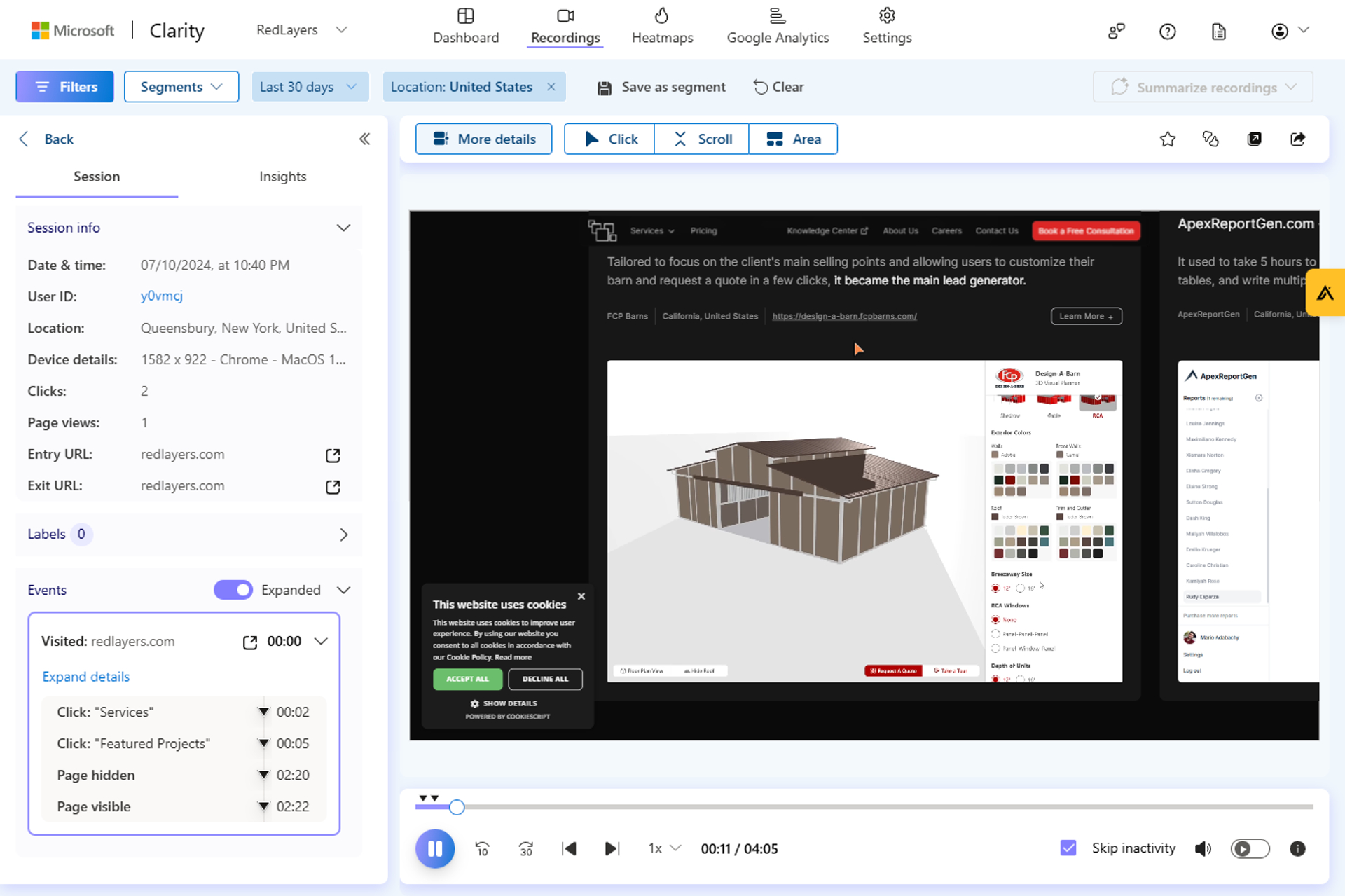This screenshot has height=896, width=1345.
Task: Open the design-a-barn.fcpbarns.com link
Action: [844, 316]
